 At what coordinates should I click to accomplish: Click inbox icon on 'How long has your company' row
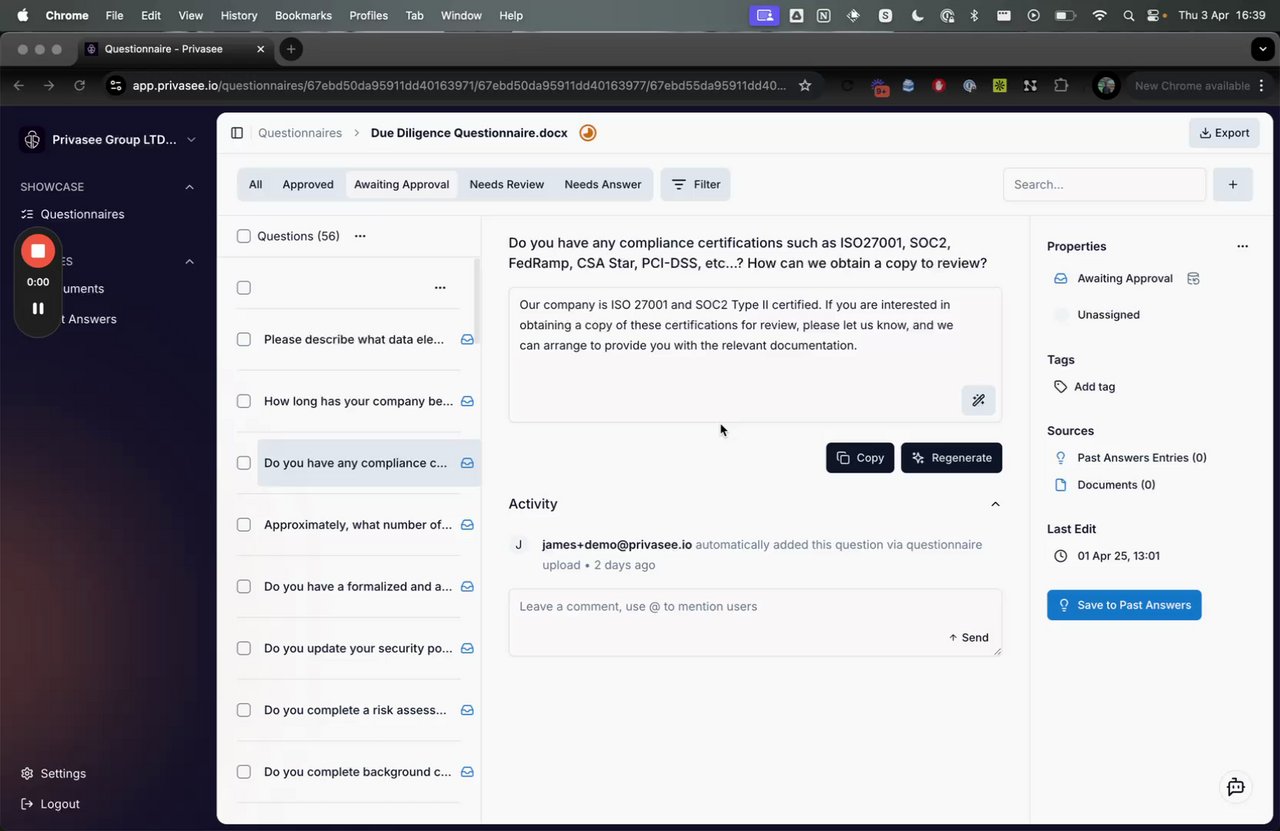tap(467, 402)
